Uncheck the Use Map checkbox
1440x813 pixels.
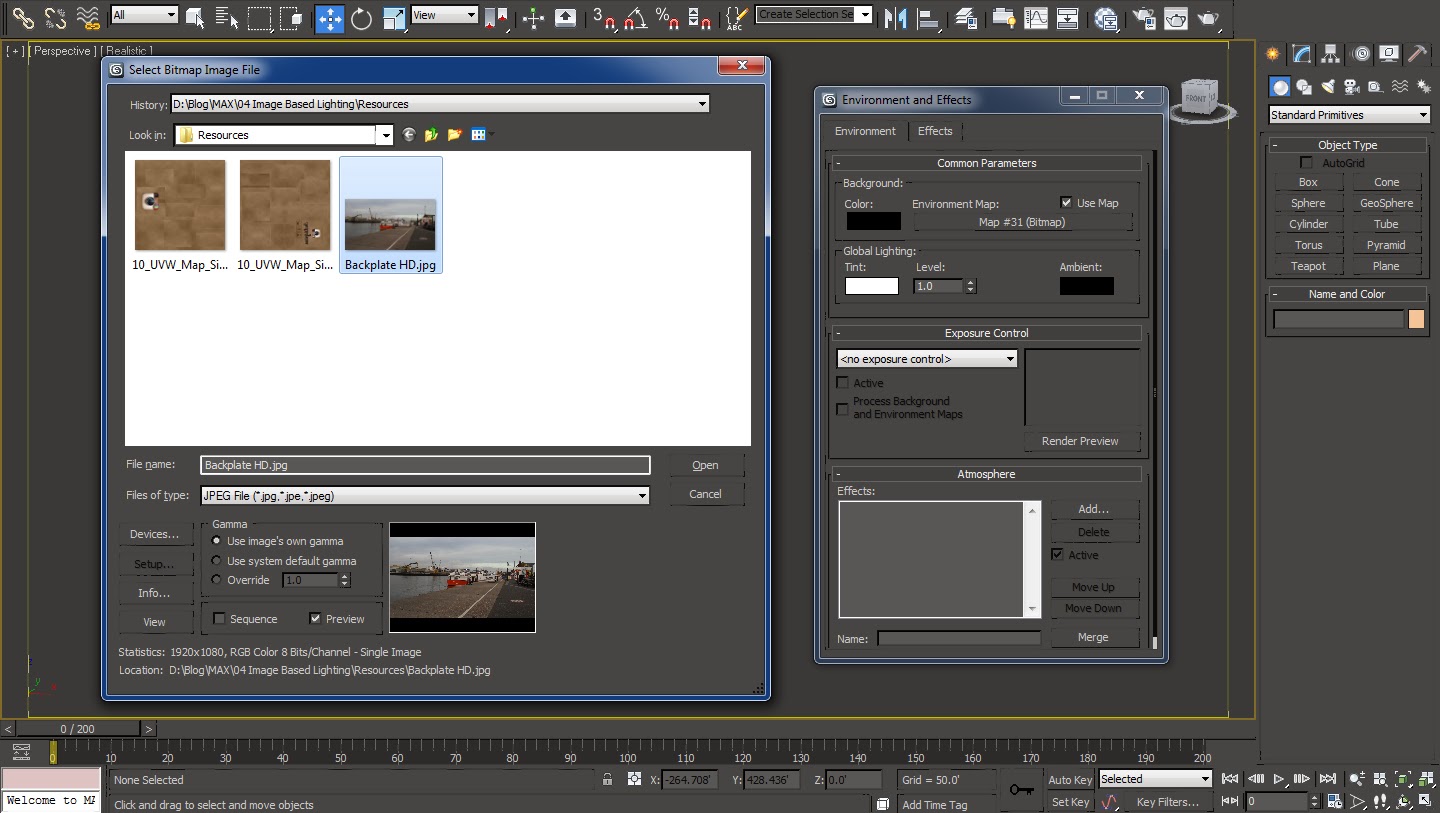coord(1066,203)
